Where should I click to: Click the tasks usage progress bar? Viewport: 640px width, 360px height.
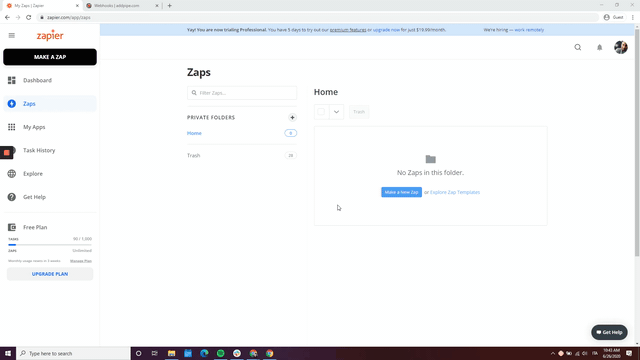pos(50,244)
